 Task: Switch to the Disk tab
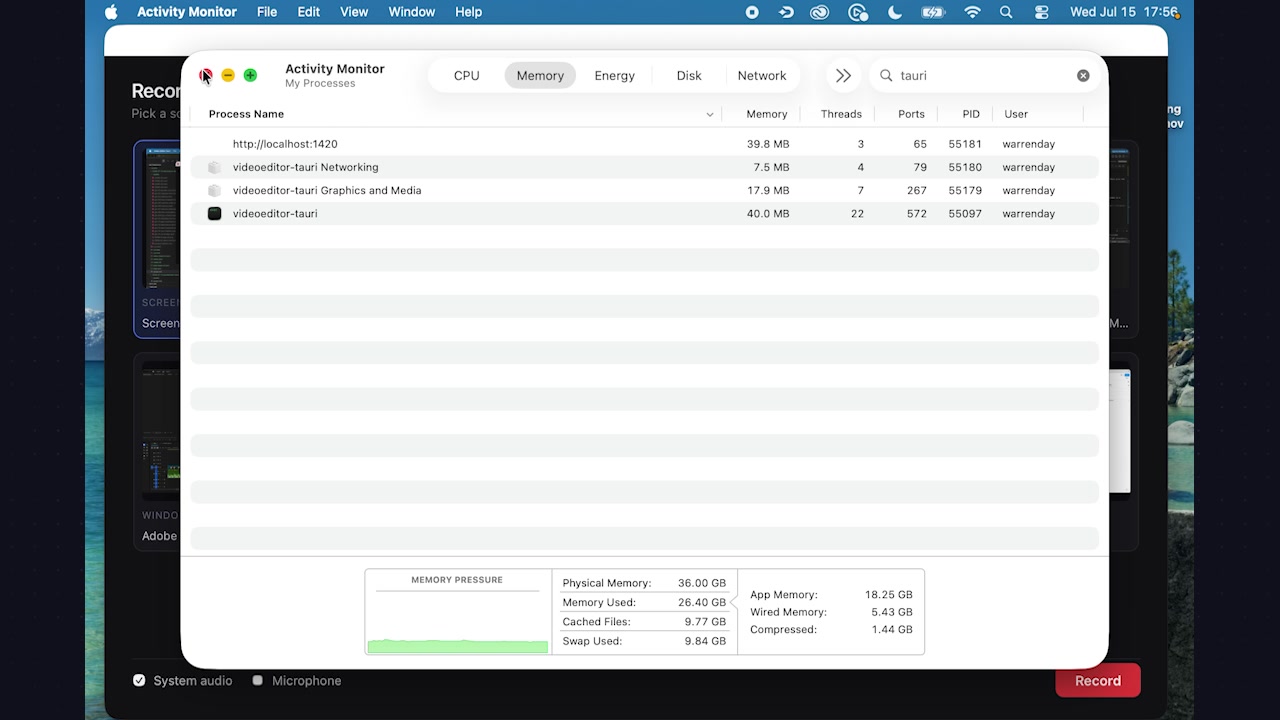pos(689,75)
